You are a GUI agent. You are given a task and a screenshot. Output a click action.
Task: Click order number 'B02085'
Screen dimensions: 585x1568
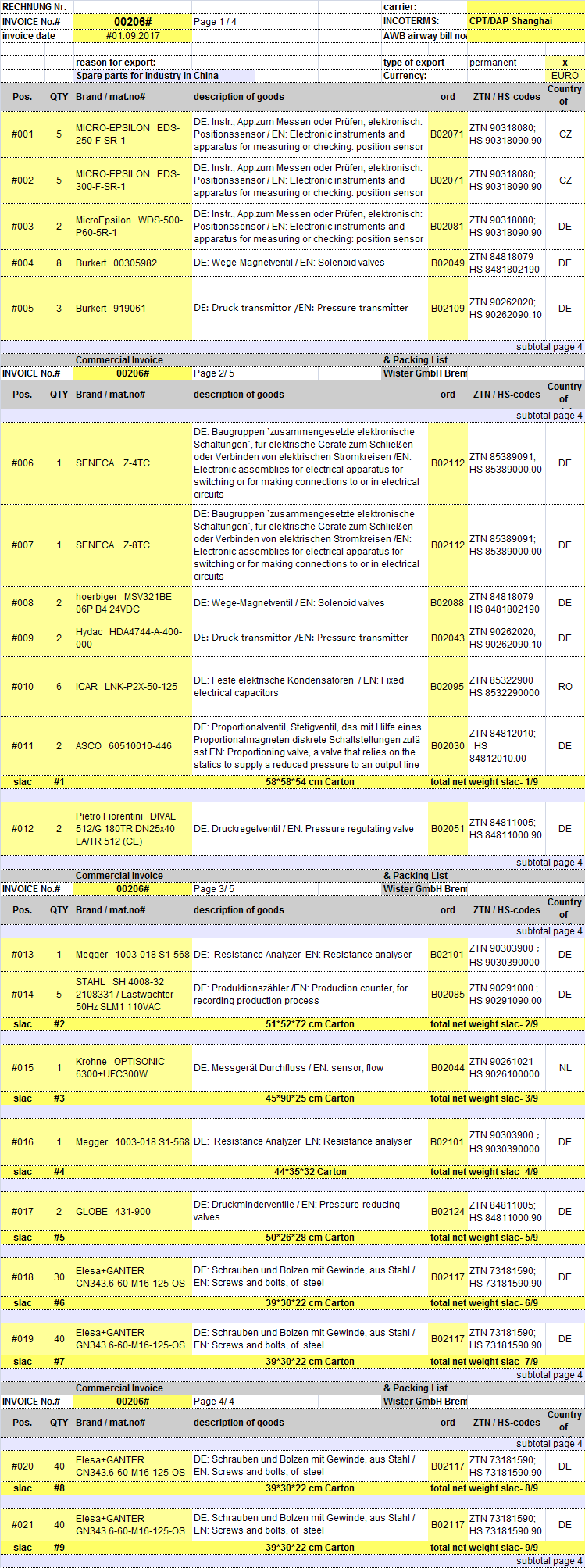coord(448,995)
